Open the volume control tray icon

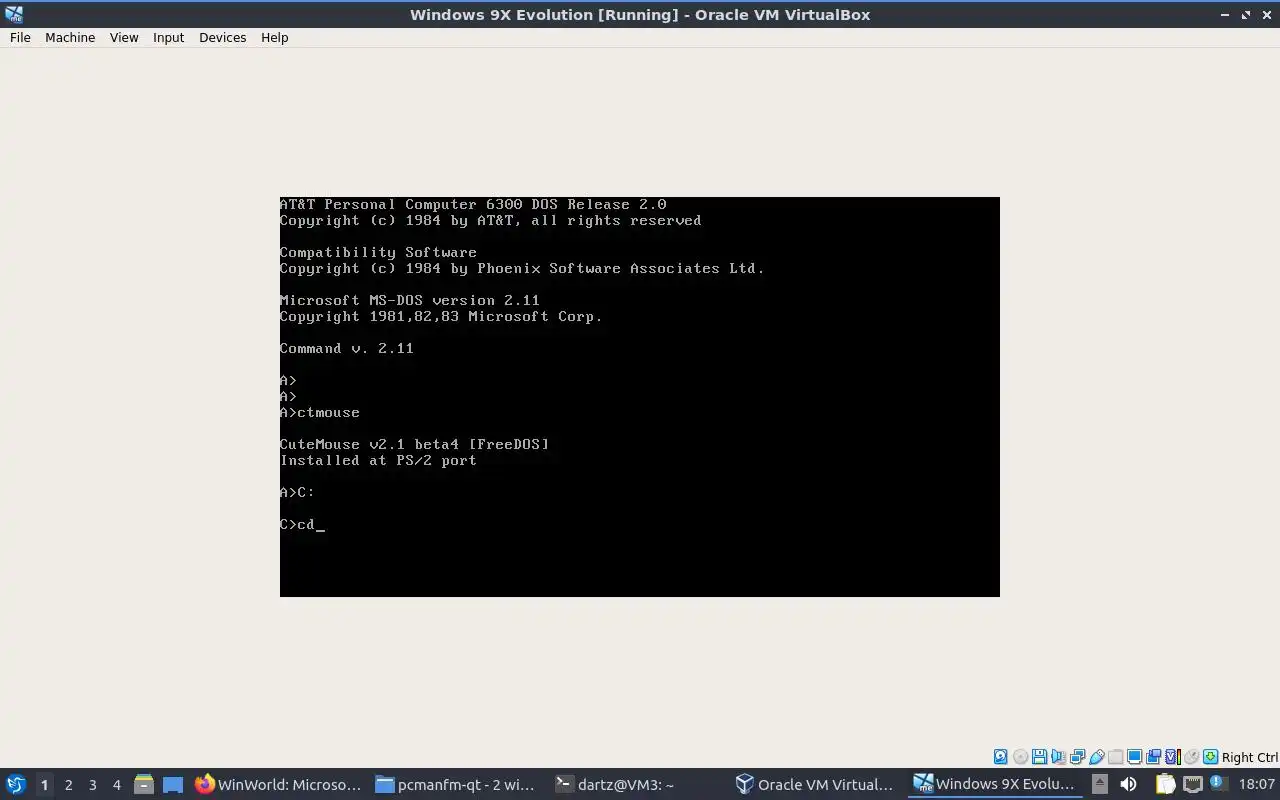(x=1128, y=784)
